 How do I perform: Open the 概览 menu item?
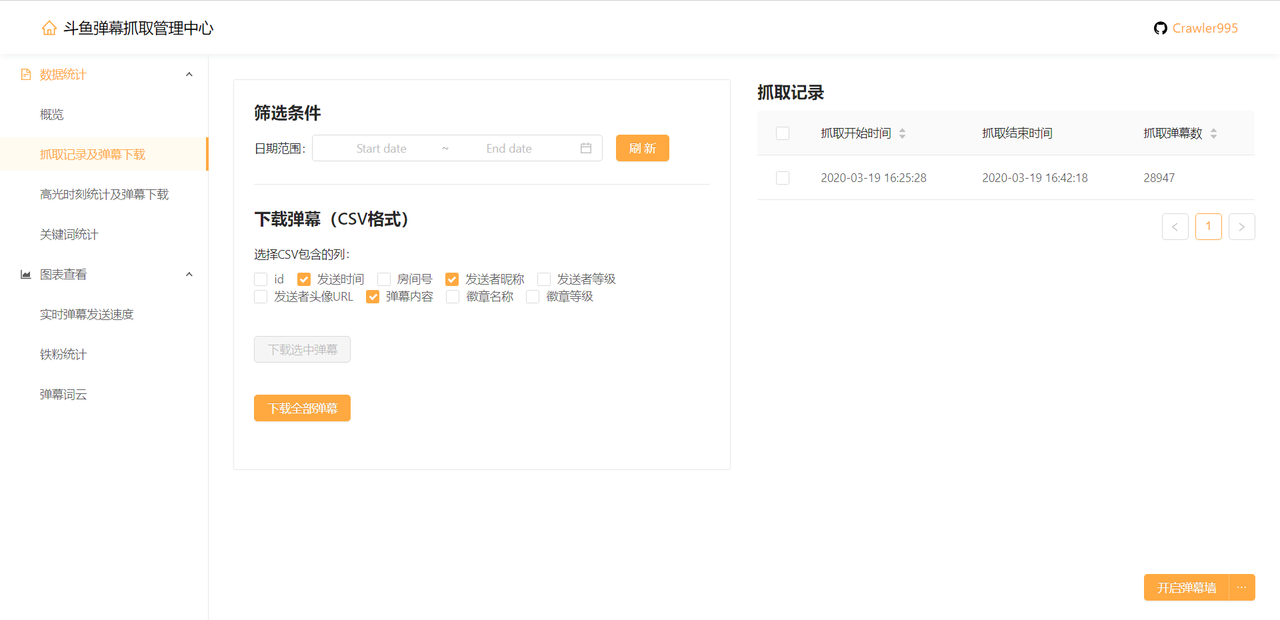click(104, 114)
